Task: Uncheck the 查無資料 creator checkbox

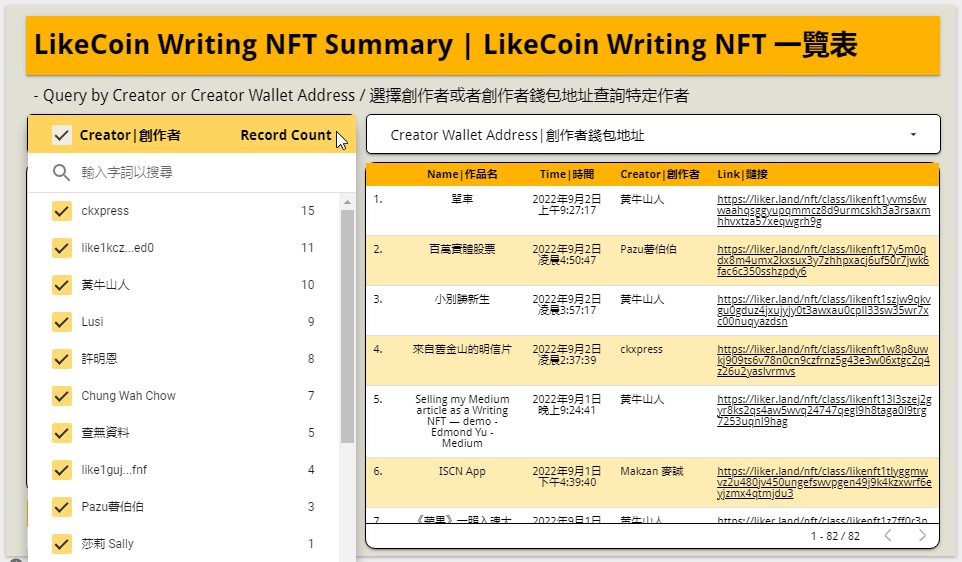Action: coord(61,433)
